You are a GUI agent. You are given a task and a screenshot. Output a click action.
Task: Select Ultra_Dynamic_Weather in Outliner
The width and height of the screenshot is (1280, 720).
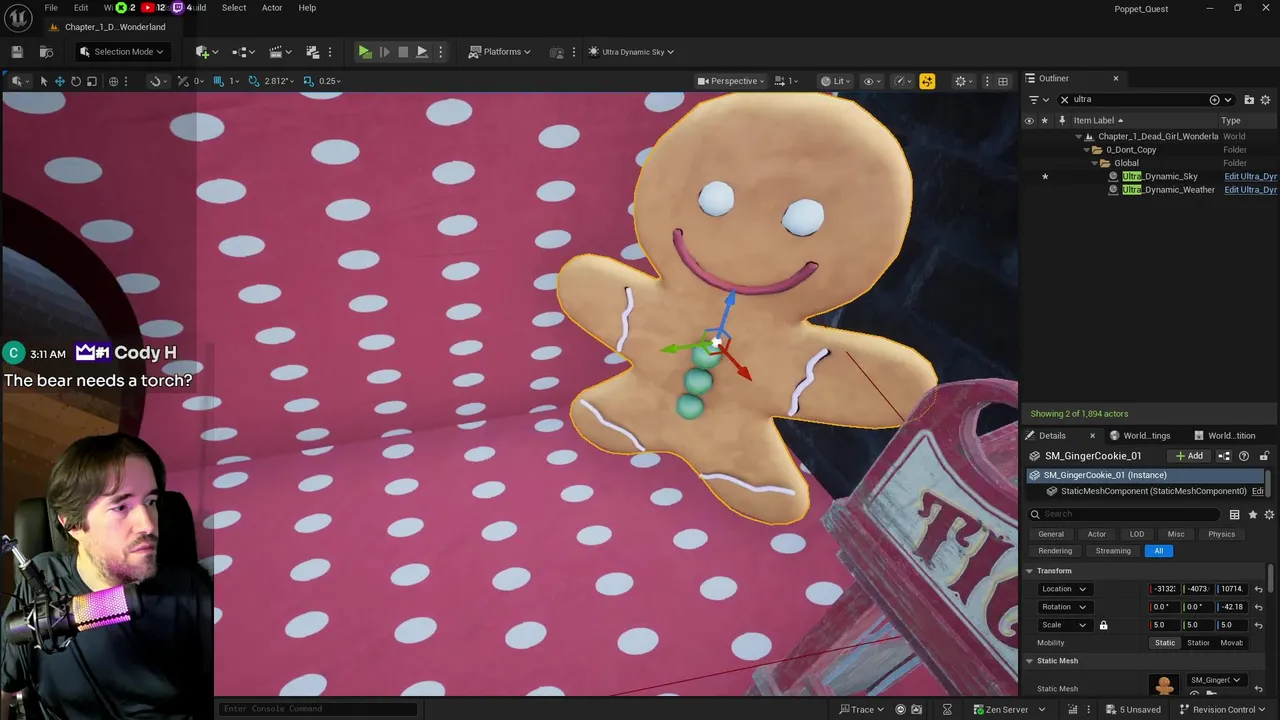(1168, 190)
